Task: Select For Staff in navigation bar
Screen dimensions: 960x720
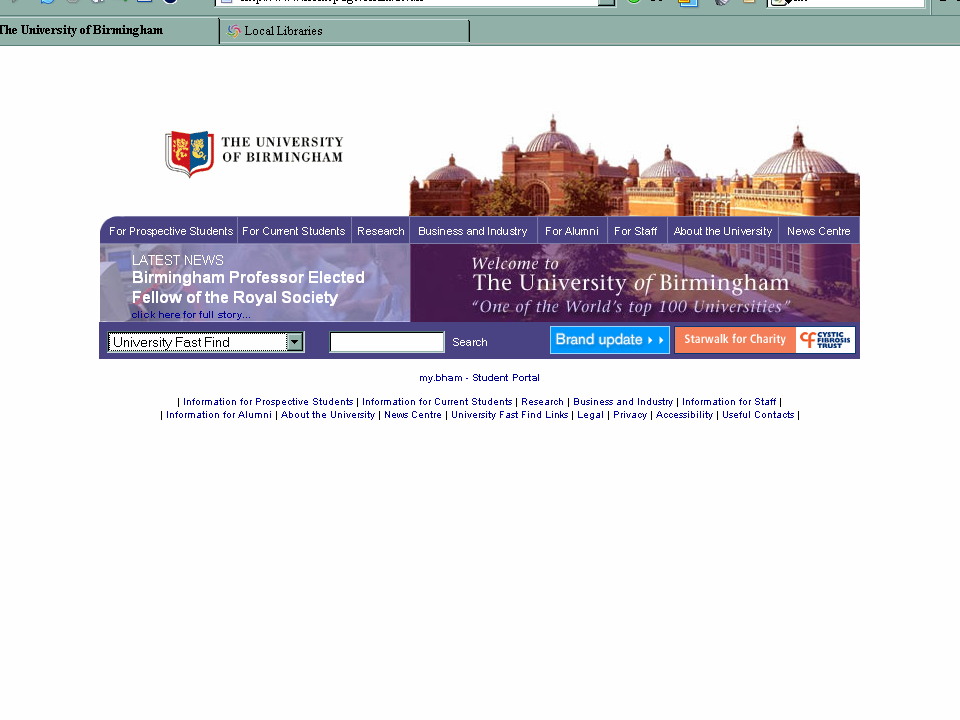Action: [636, 231]
